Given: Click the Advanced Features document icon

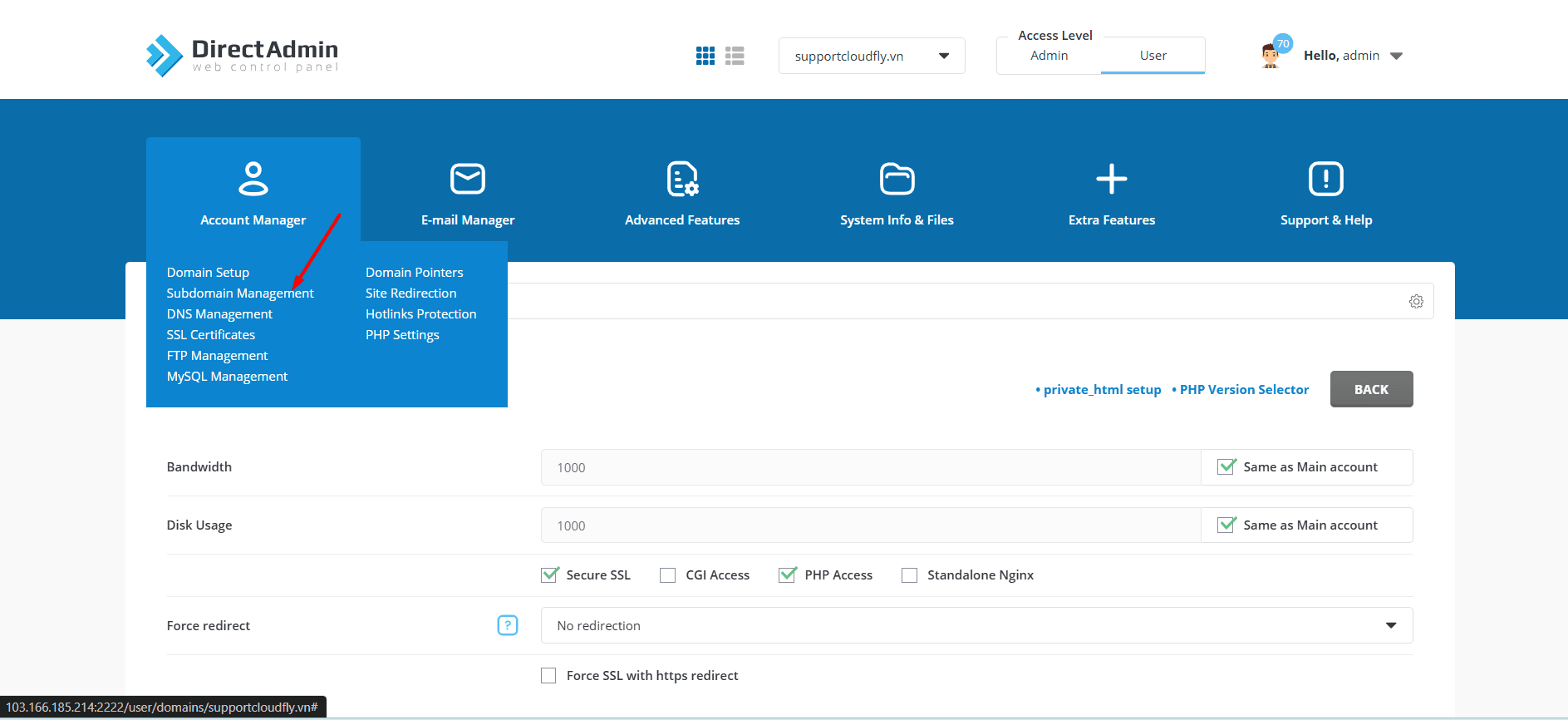Looking at the screenshot, I should (x=682, y=179).
